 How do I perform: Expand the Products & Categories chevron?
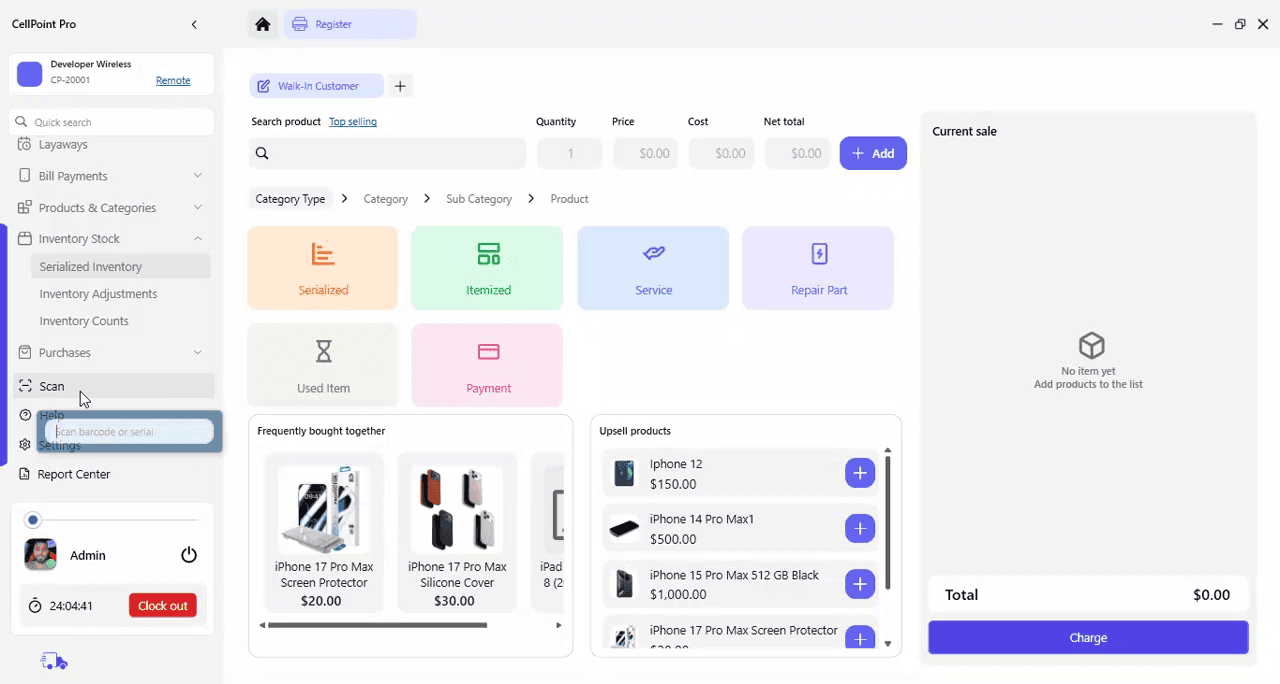tap(198, 208)
